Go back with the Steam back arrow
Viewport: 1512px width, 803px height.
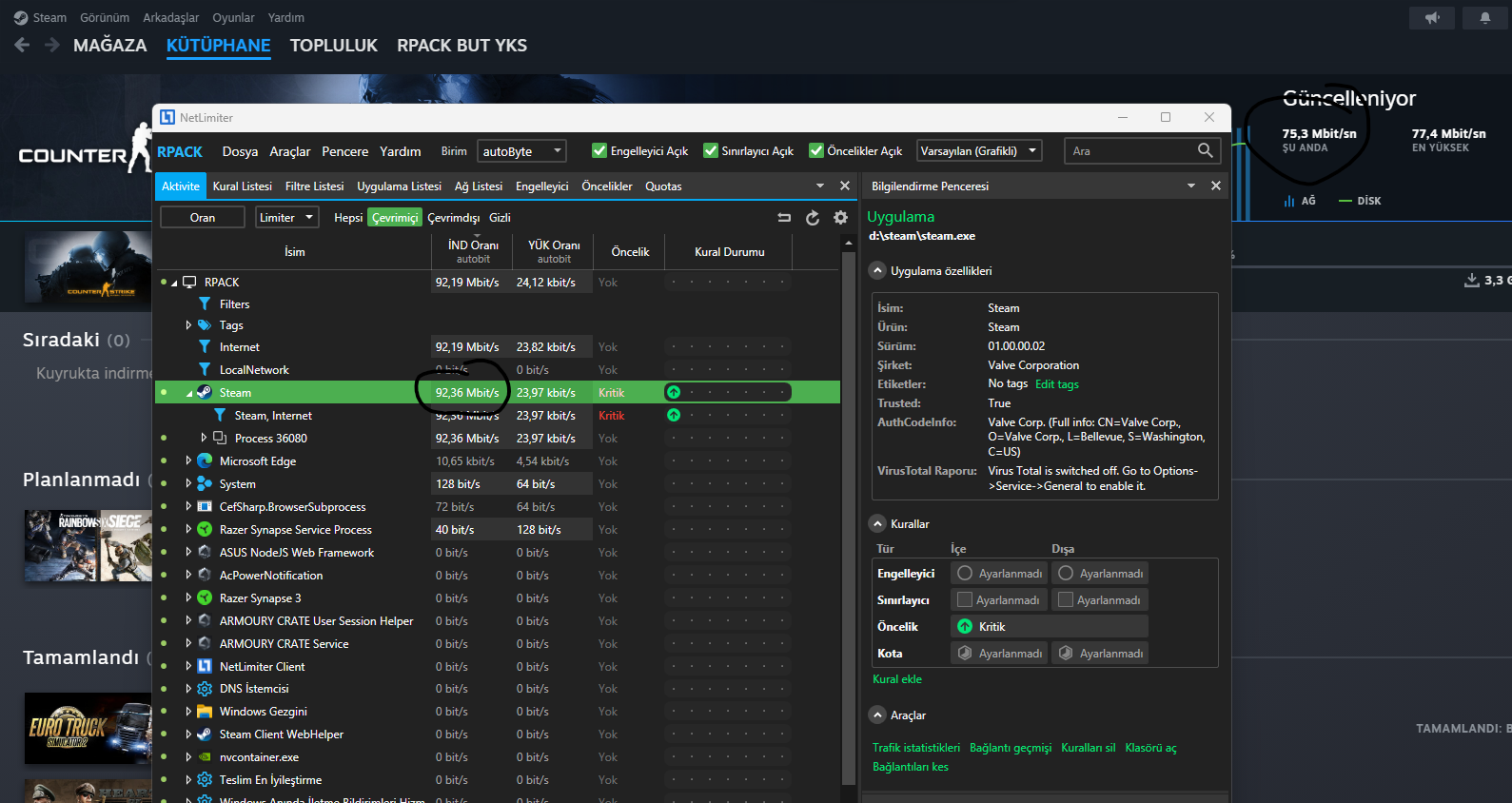click(x=23, y=45)
